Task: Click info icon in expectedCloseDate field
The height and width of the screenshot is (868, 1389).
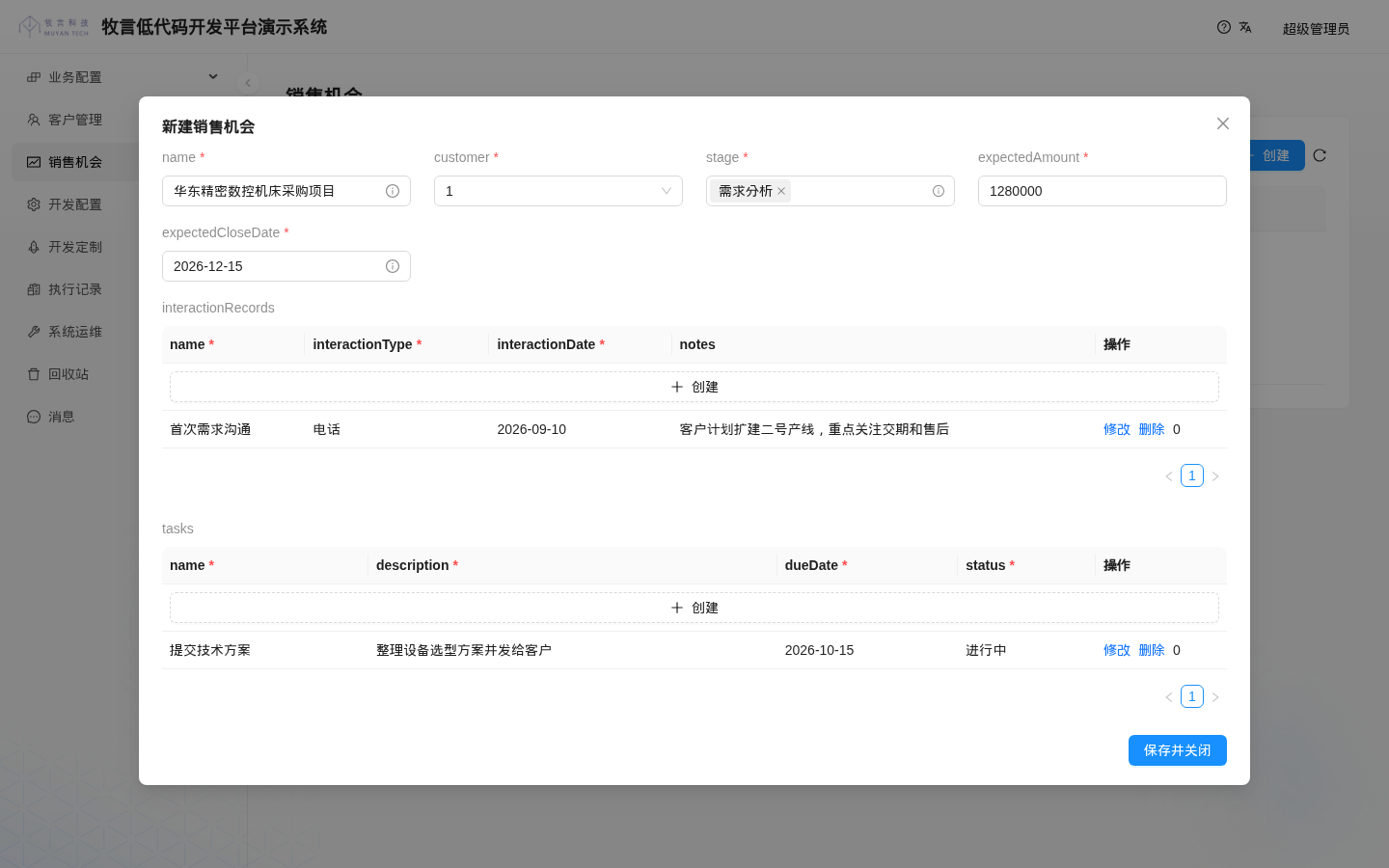Action: (x=393, y=266)
